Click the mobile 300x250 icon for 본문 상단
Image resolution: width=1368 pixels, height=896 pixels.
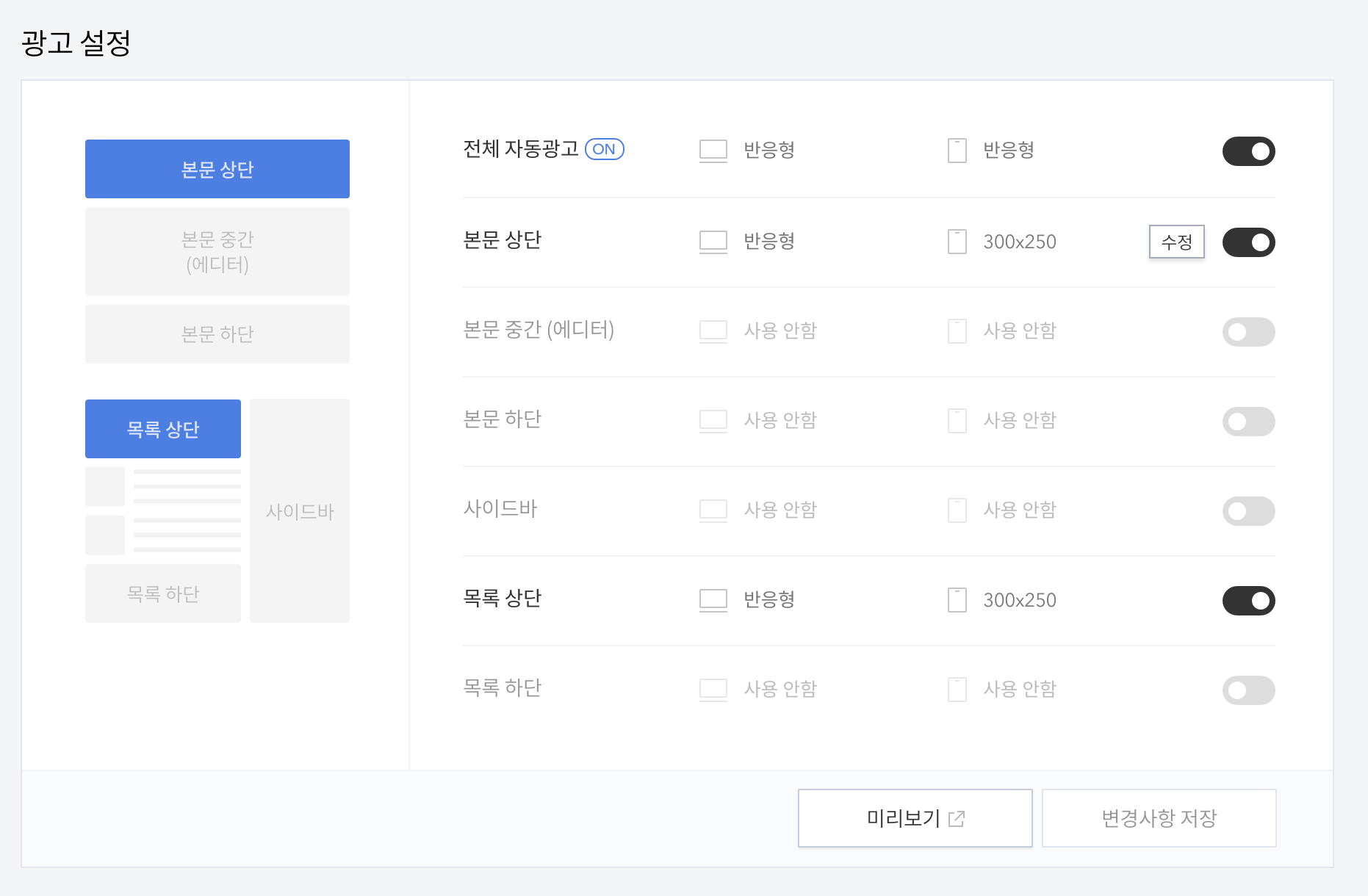[x=956, y=241]
